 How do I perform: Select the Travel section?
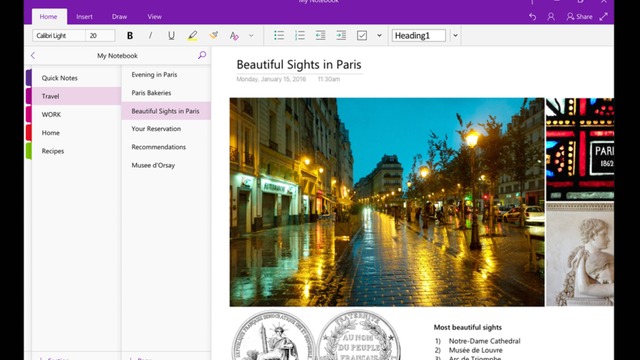click(76, 96)
